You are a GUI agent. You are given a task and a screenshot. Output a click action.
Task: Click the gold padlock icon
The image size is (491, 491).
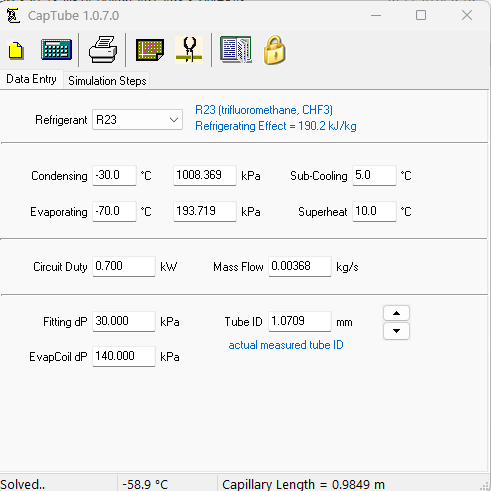[274, 50]
